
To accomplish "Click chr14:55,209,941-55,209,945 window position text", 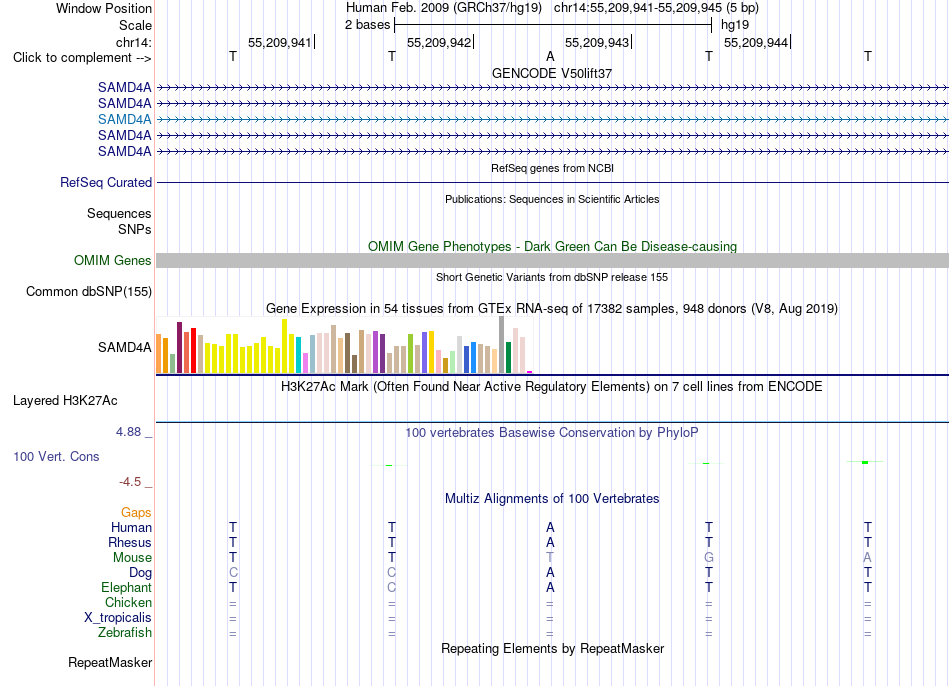I will click(x=656, y=8).
